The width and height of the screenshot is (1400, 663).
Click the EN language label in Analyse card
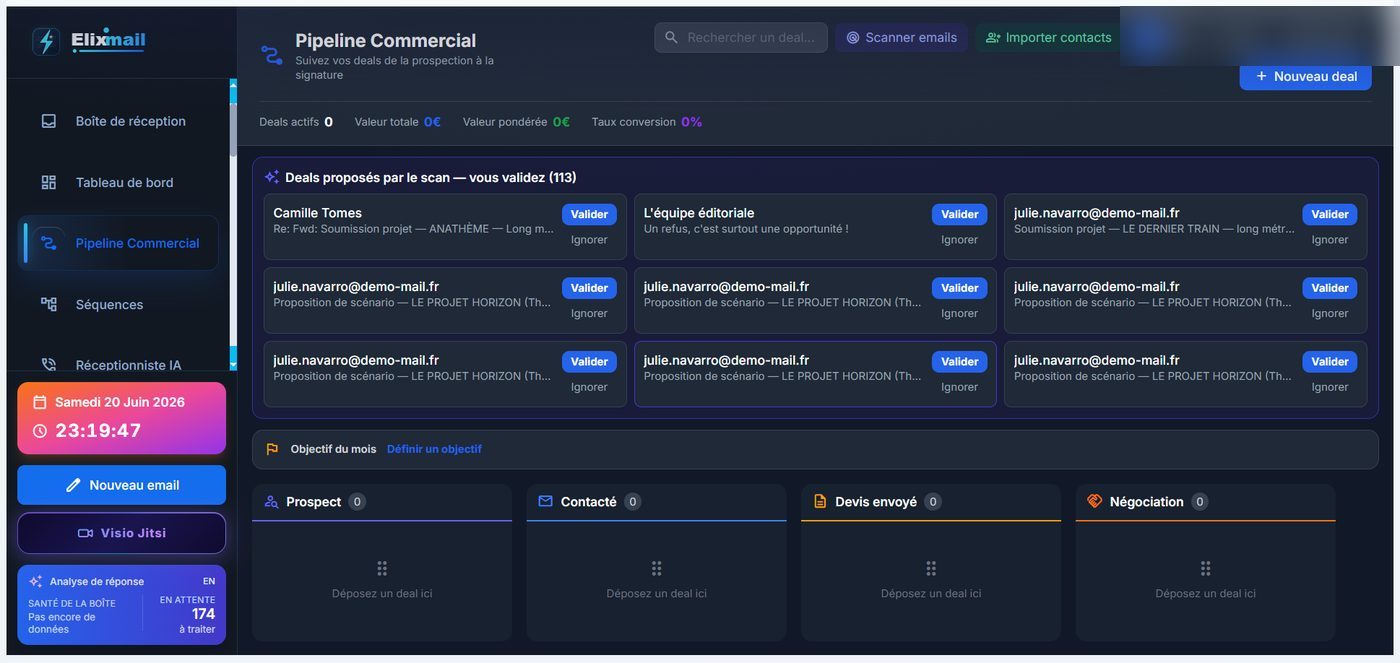[x=209, y=581]
